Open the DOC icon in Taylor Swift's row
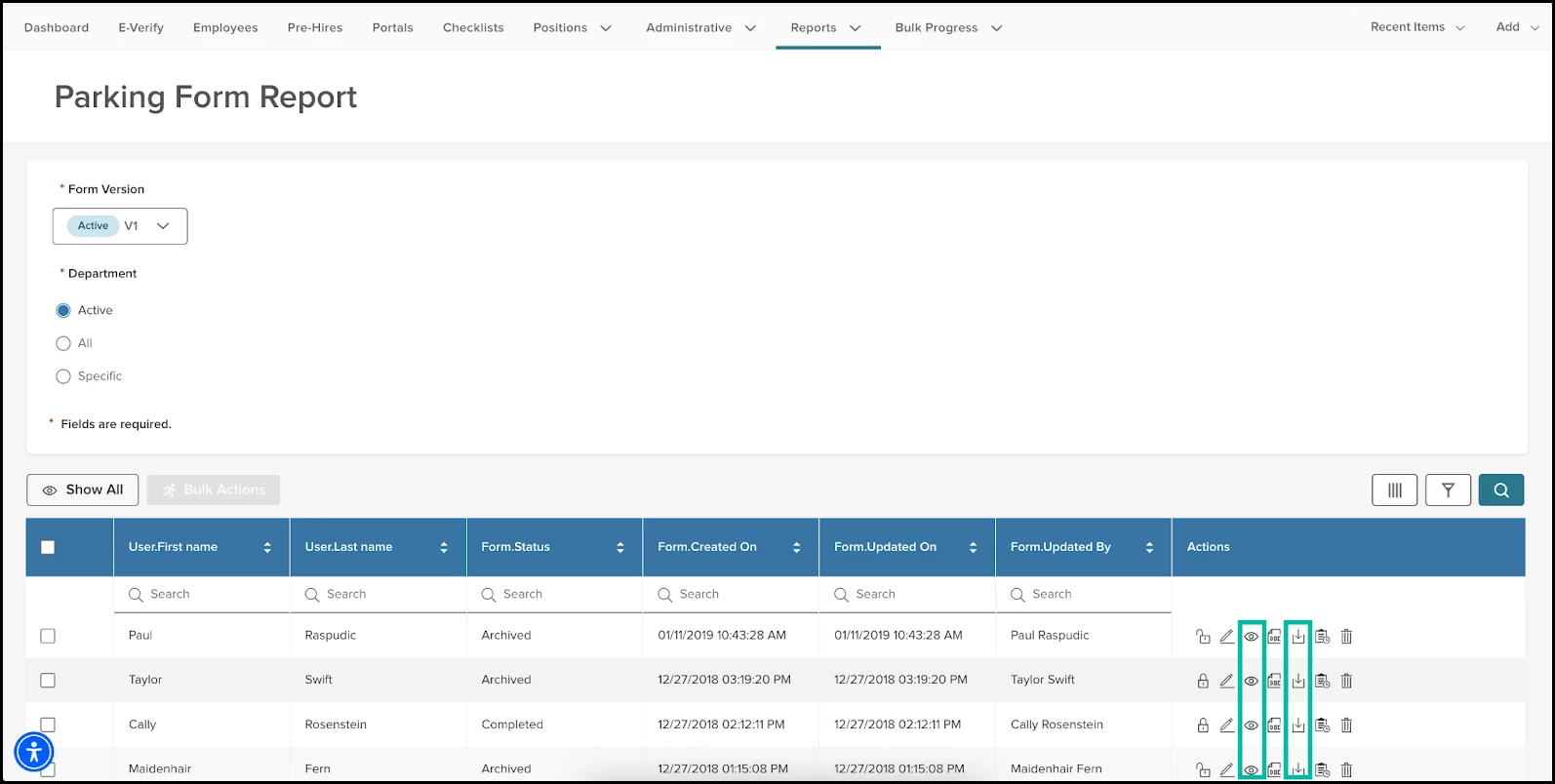The image size is (1555, 784). point(1274,681)
